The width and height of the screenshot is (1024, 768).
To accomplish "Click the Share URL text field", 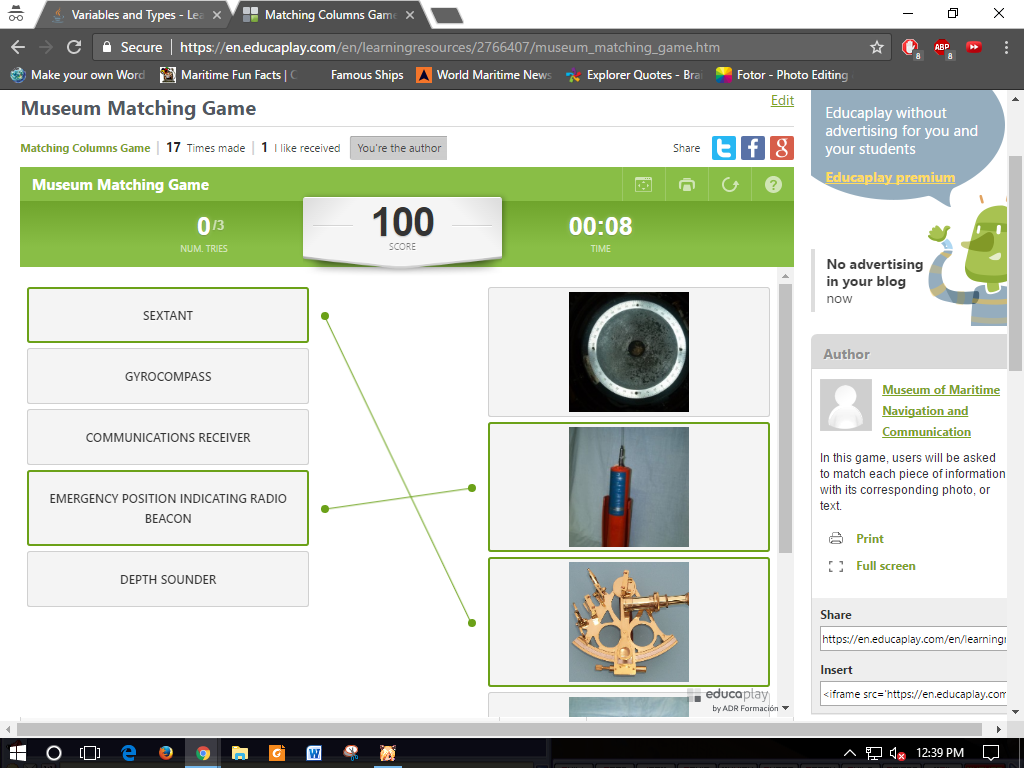I will point(913,639).
